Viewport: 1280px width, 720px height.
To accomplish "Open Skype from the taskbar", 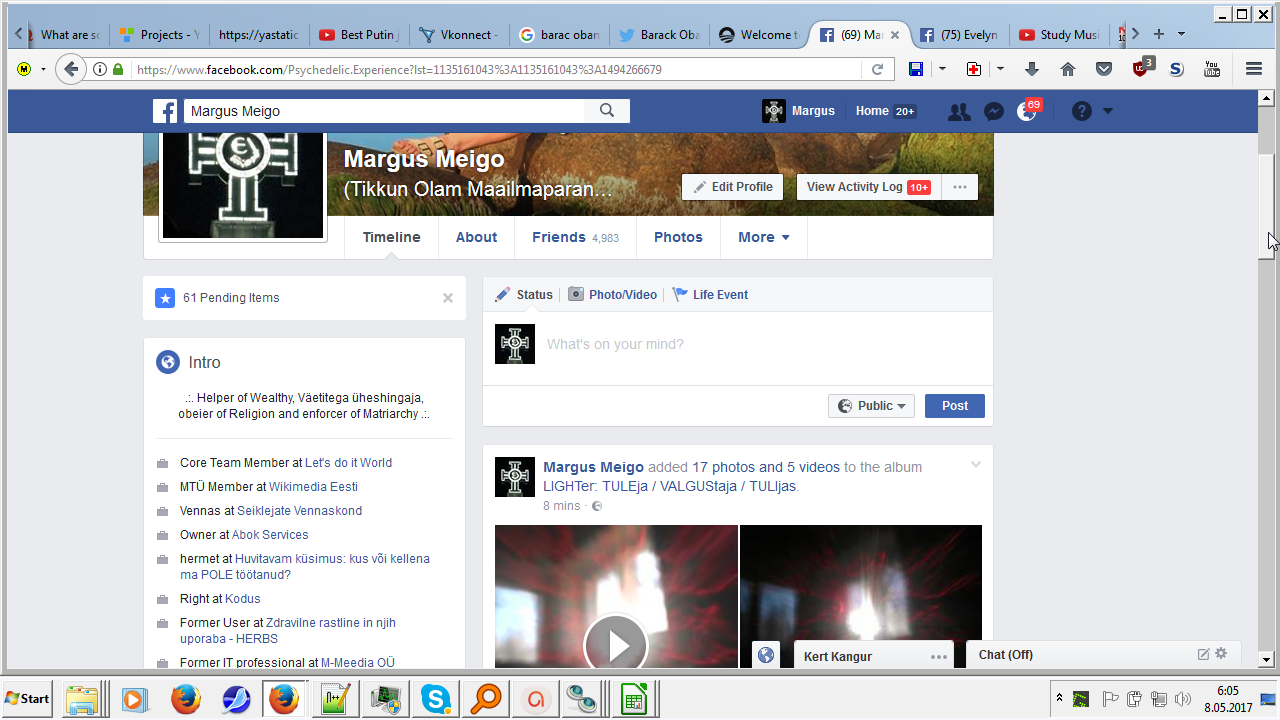I will point(435,698).
